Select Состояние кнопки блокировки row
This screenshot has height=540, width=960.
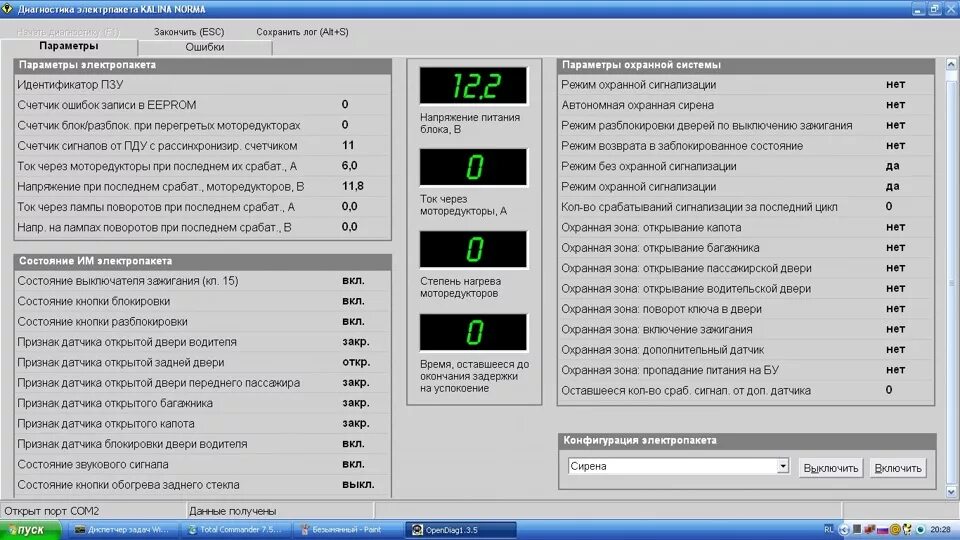(x=202, y=301)
